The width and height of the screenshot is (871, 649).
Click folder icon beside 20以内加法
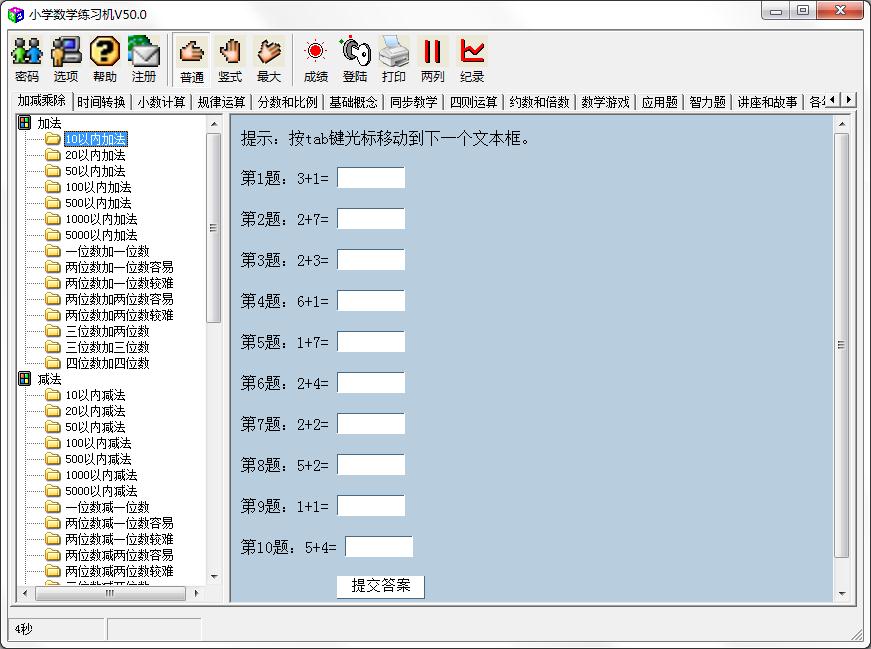(53, 154)
